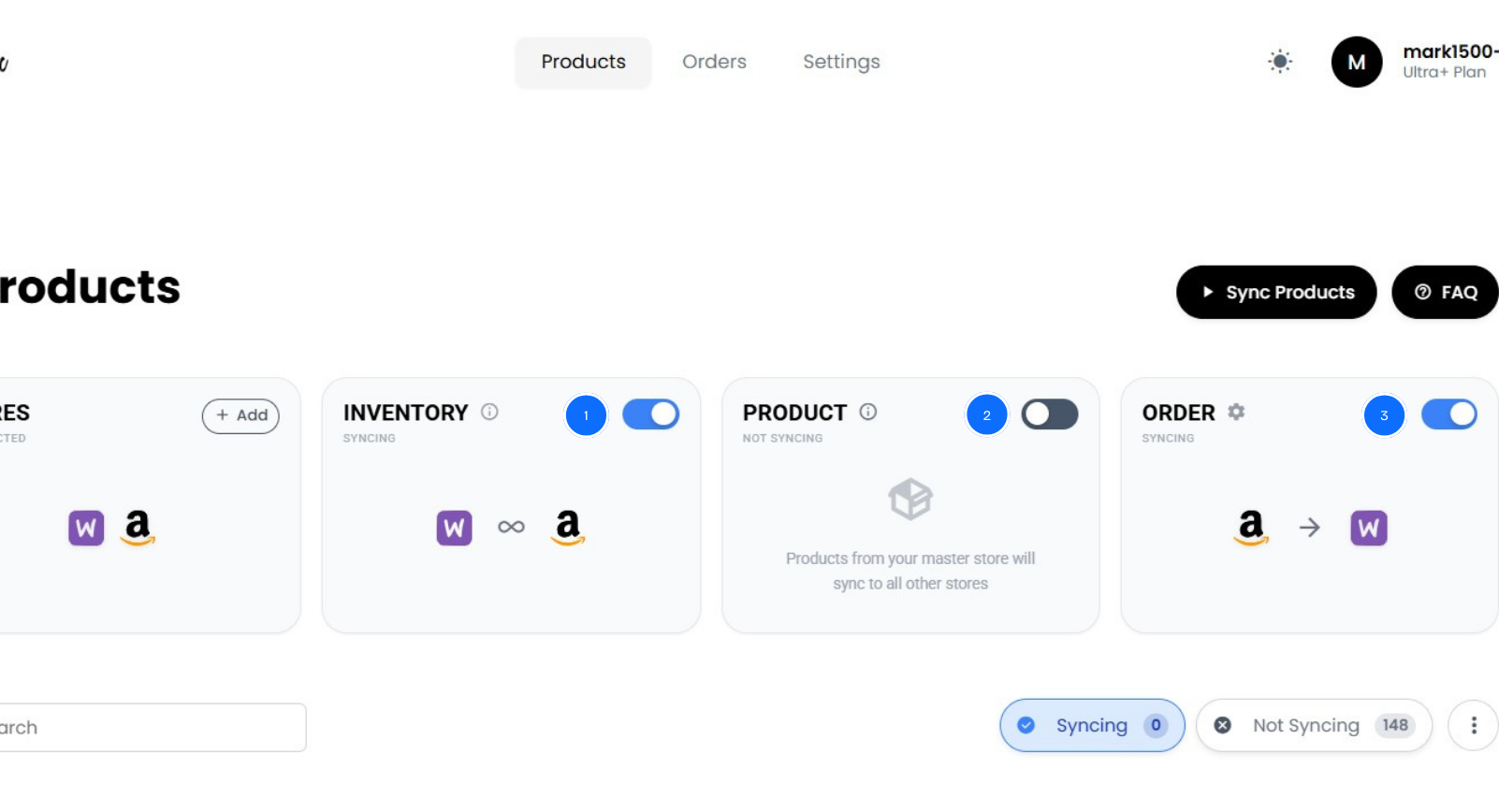Click the package icon in Product card
1499x812 pixels.
(910, 499)
